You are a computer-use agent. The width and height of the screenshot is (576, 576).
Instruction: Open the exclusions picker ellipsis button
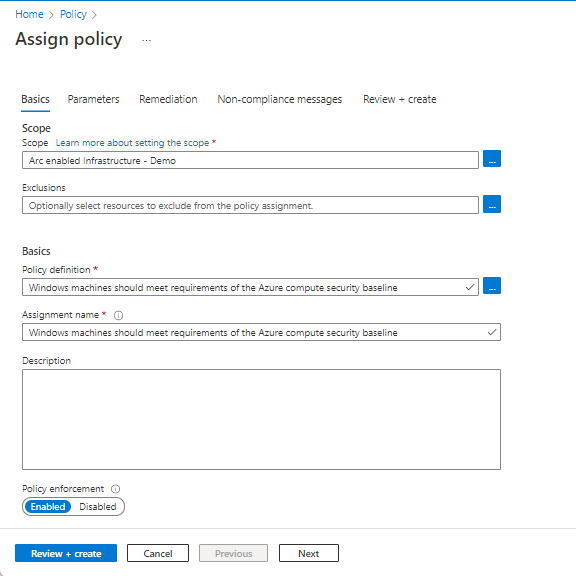click(492, 204)
